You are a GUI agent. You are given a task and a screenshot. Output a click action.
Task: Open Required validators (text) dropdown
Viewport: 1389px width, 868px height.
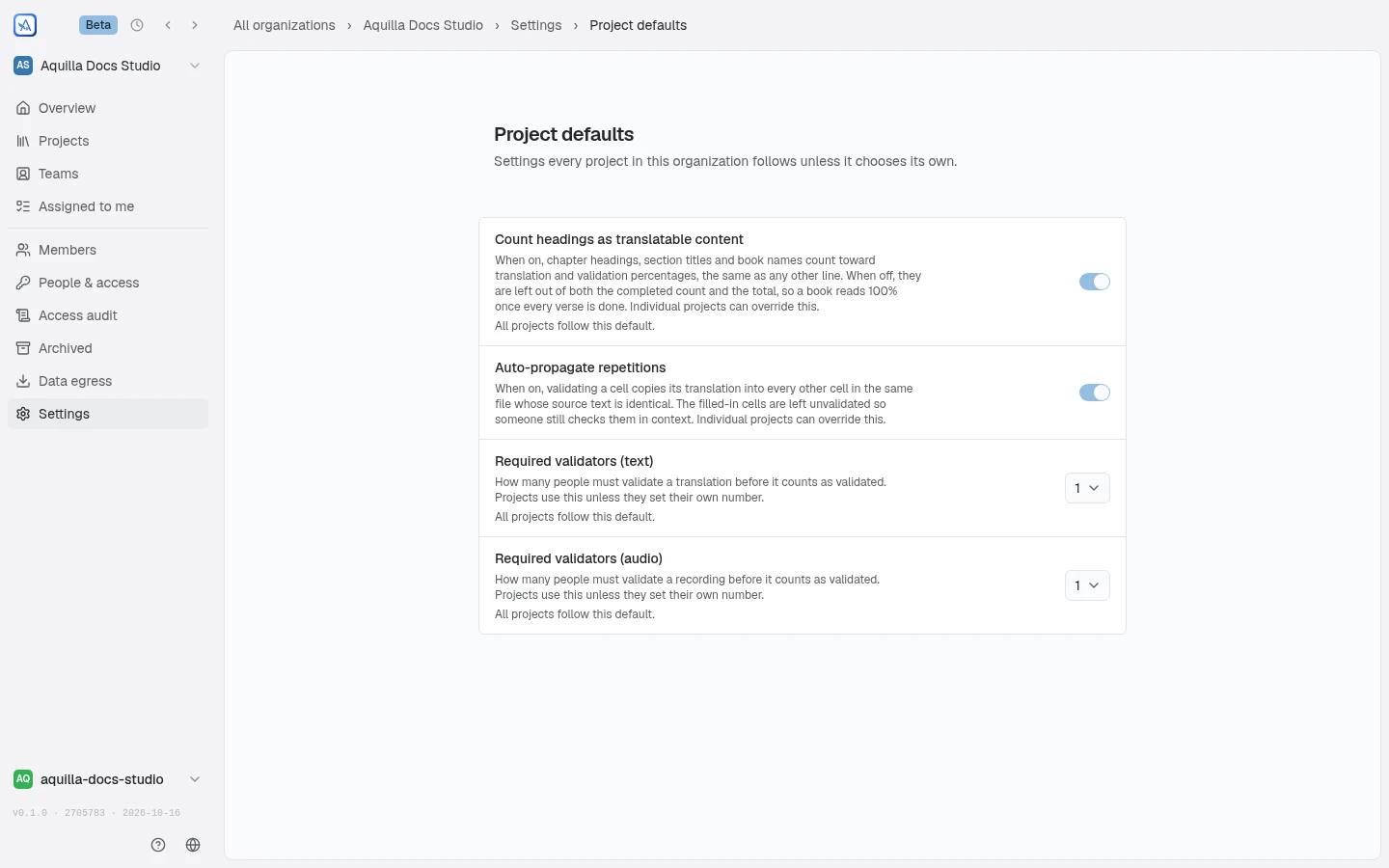pos(1087,488)
